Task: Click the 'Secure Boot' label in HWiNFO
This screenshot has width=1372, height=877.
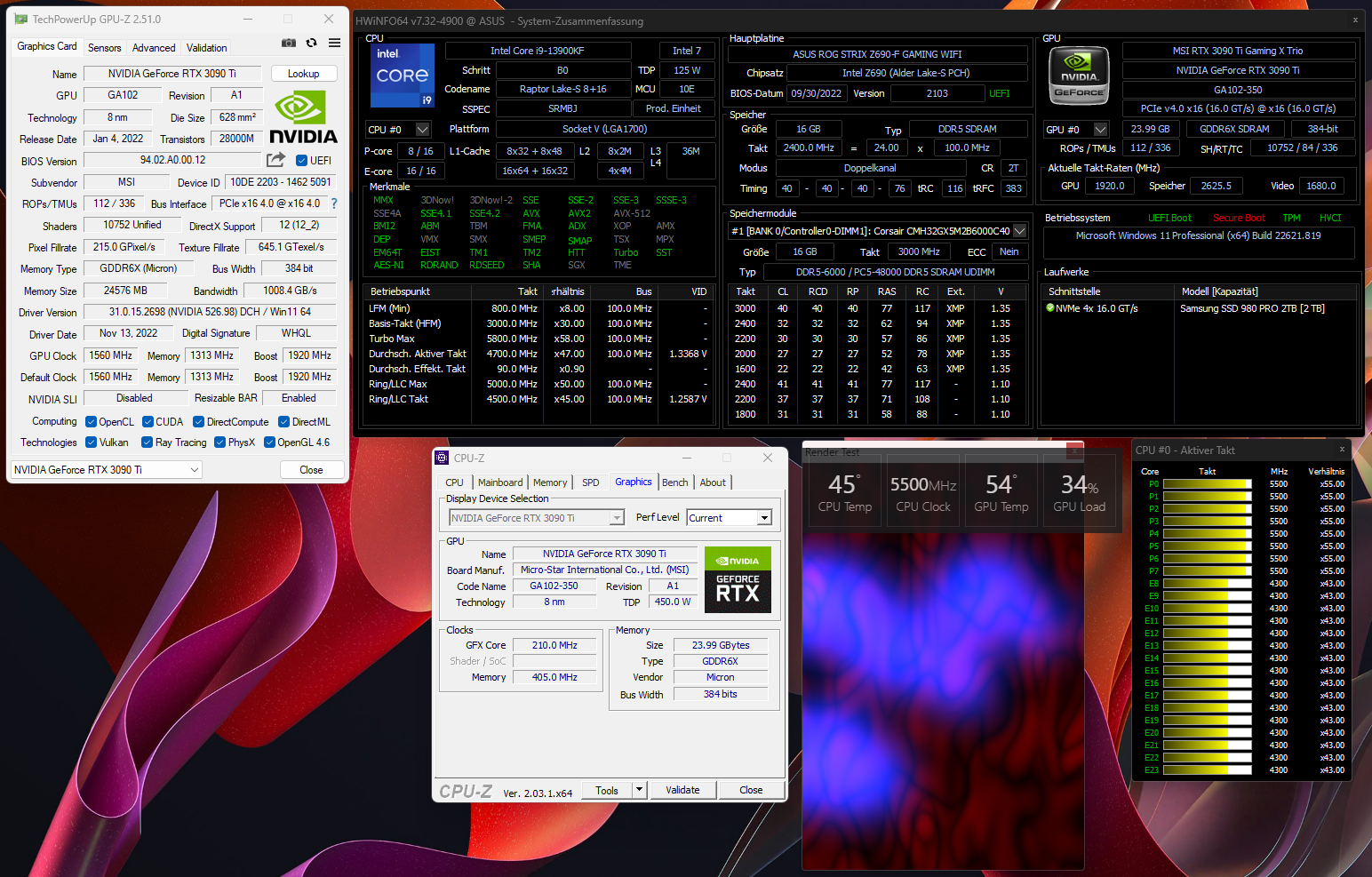Action: 1239,219
